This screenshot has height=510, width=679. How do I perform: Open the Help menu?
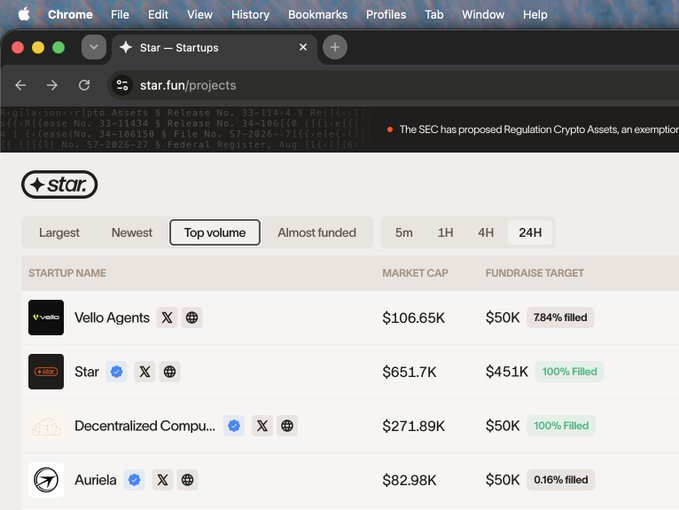click(535, 15)
